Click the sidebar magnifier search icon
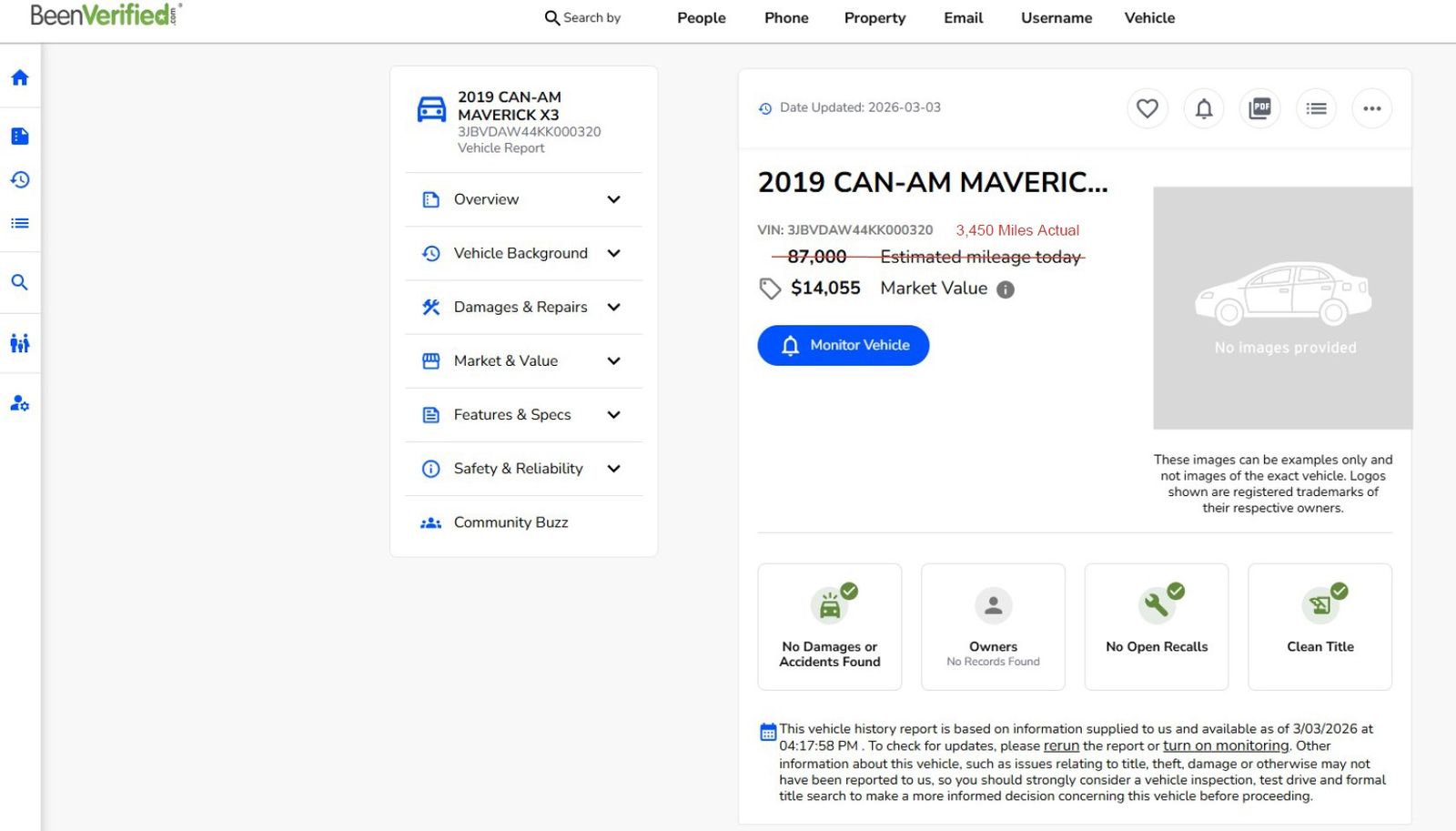Image resolution: width=1456 pixels, height=831 pixels. [x=20, y=282]
